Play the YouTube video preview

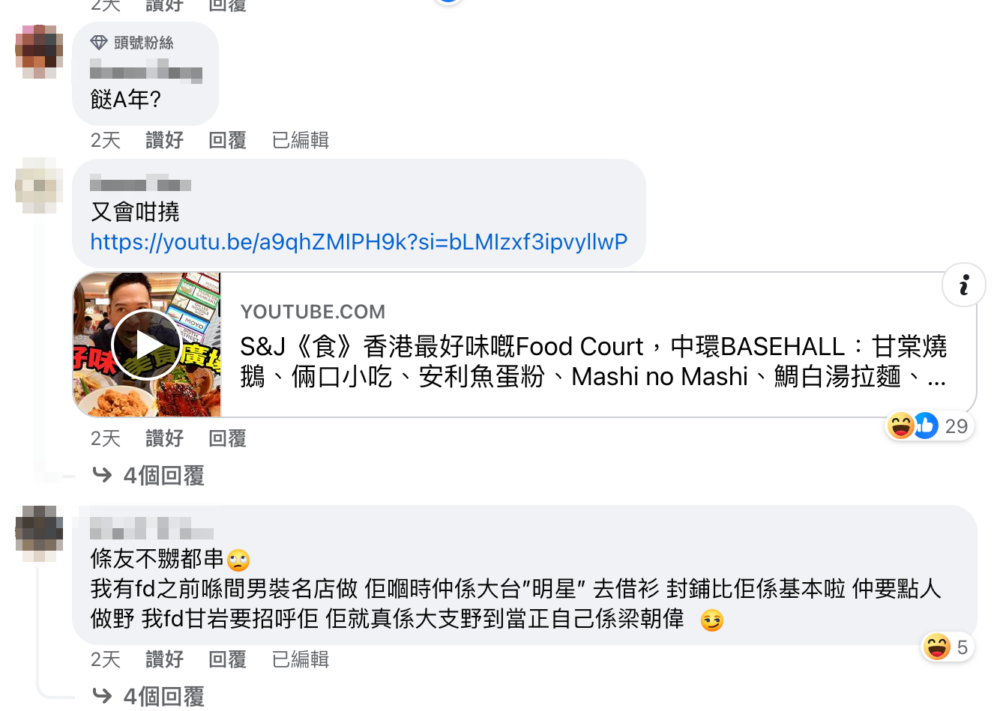coord(147,345)
